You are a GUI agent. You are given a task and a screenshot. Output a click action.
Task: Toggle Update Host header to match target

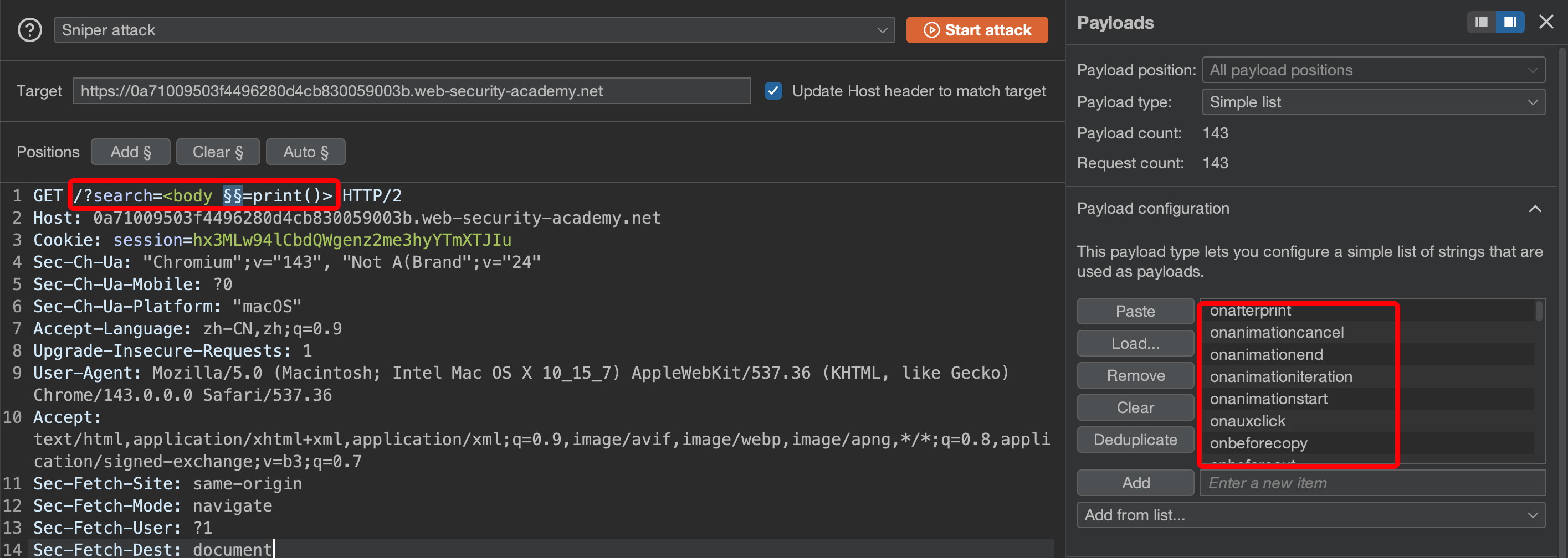(x=773, y=91)
